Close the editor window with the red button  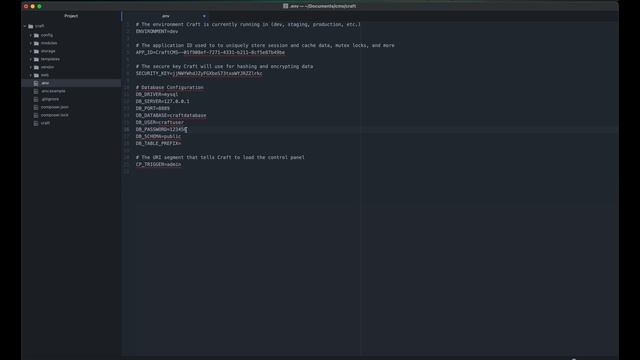click(x=26, y=6)
